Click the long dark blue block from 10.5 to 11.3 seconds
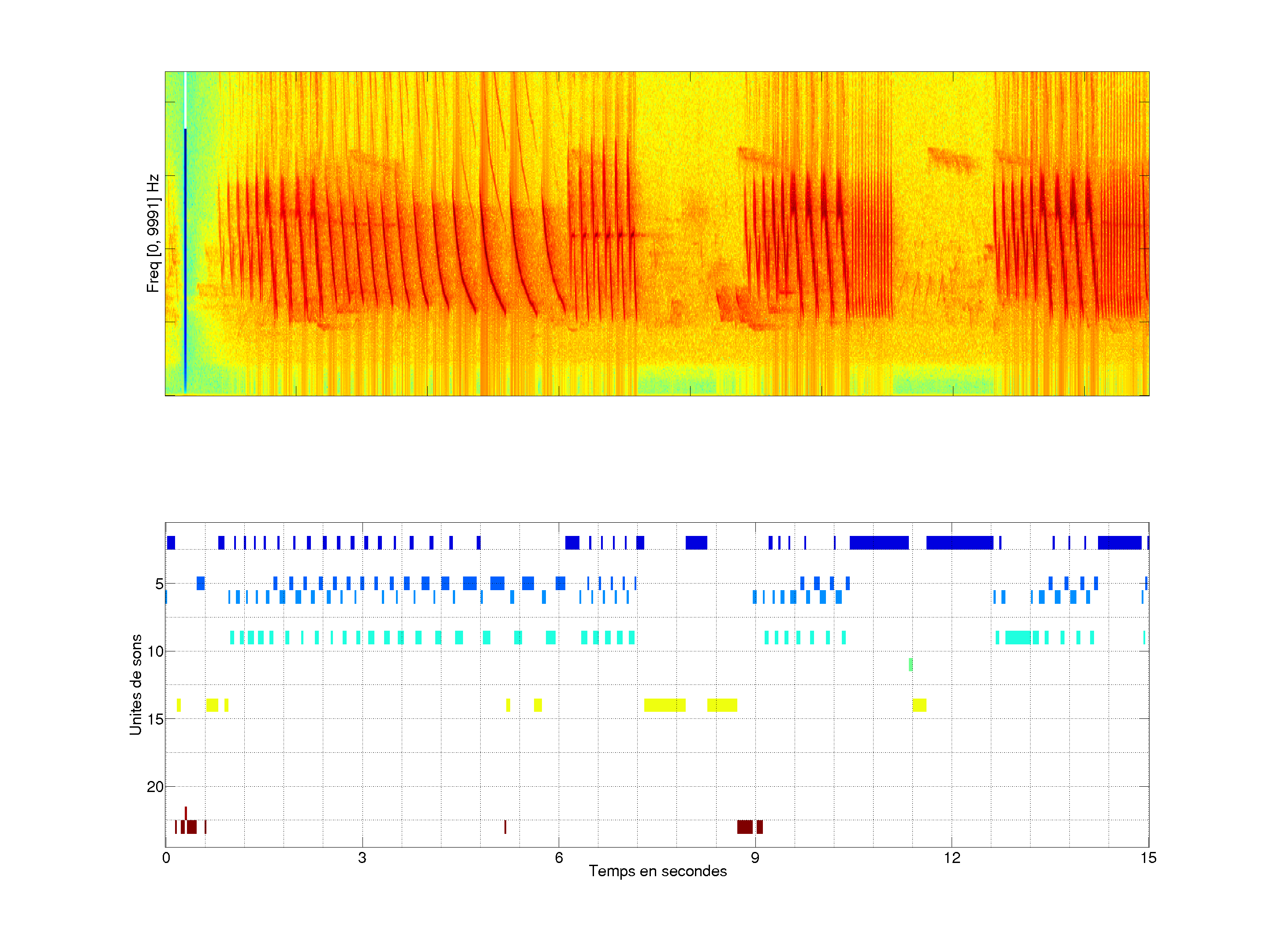Screen dimensions: 1270x952 pos(879,542)
